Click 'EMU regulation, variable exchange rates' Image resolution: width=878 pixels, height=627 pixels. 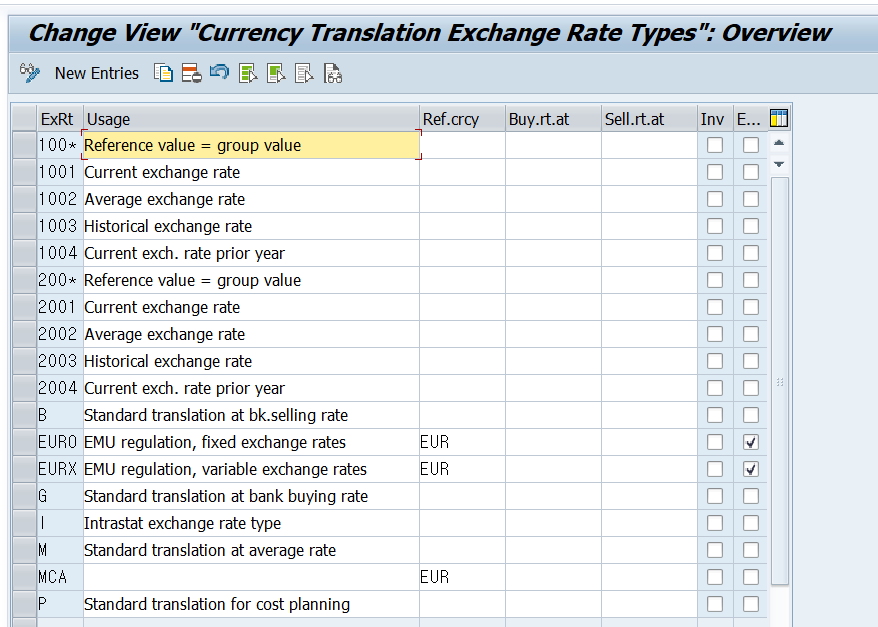(x=225, y=469)
